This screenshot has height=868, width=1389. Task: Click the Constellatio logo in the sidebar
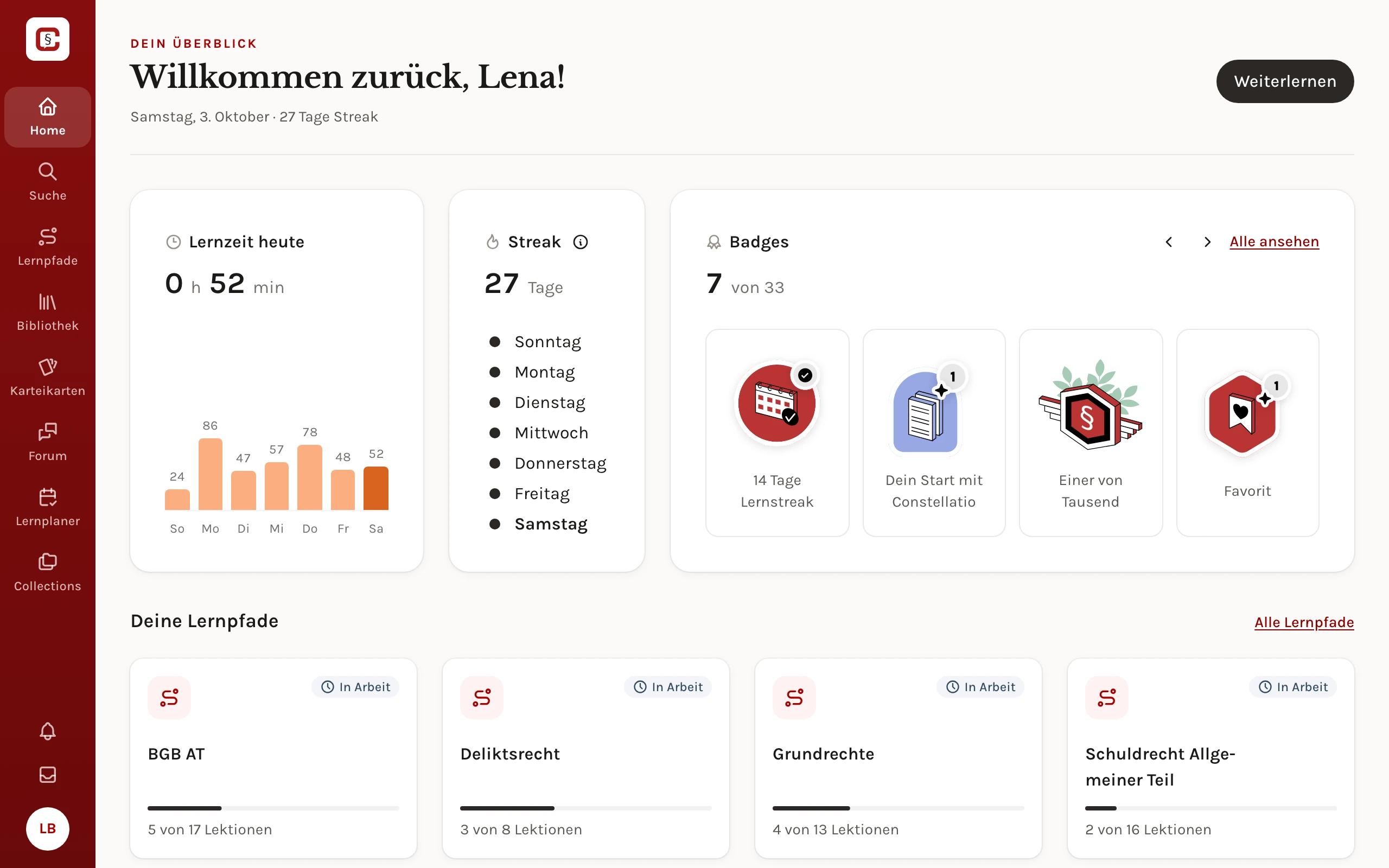pyautogui.click(x=48, y=39)
